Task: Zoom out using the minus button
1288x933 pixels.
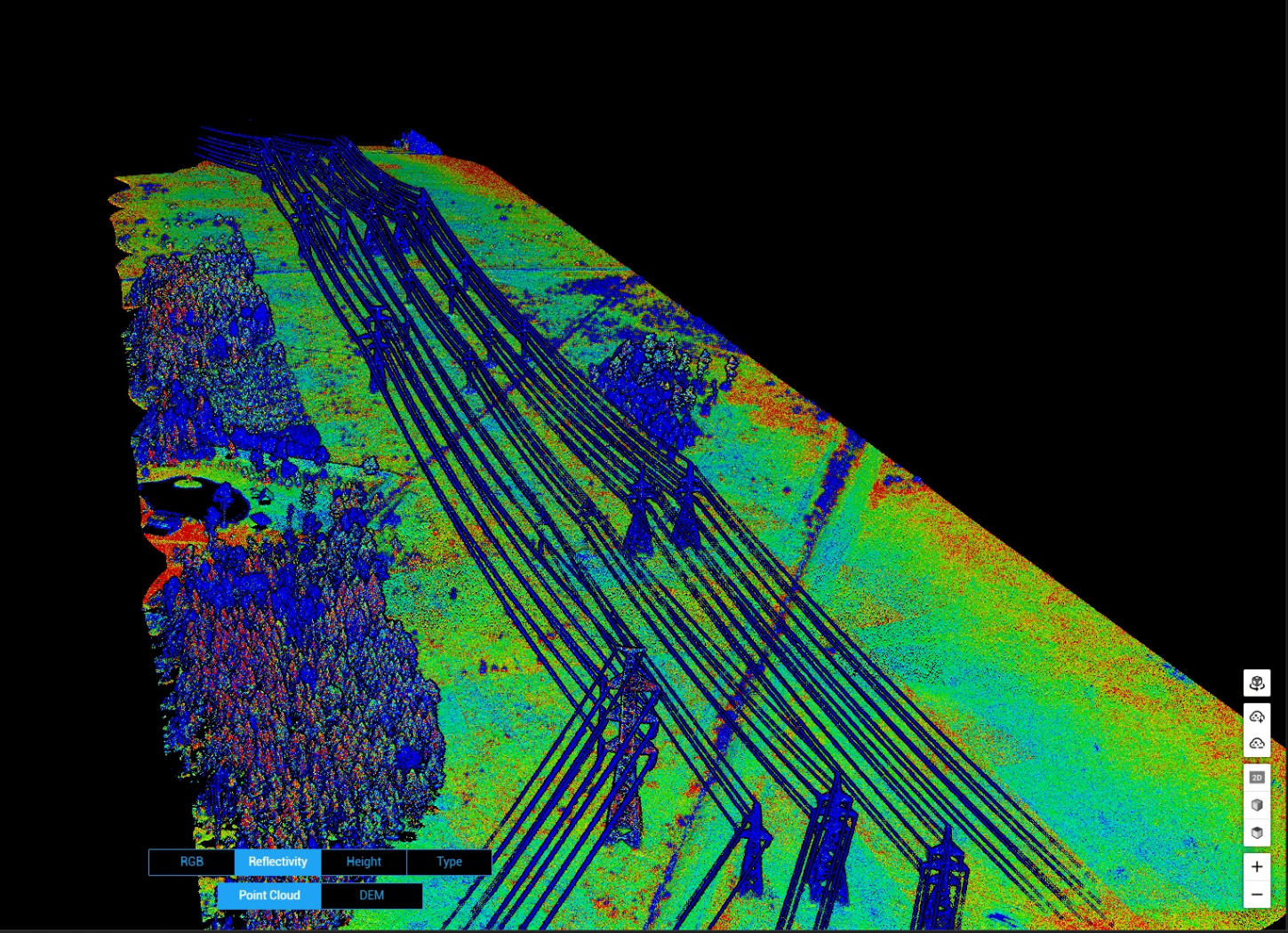Action: [1256, 895]
